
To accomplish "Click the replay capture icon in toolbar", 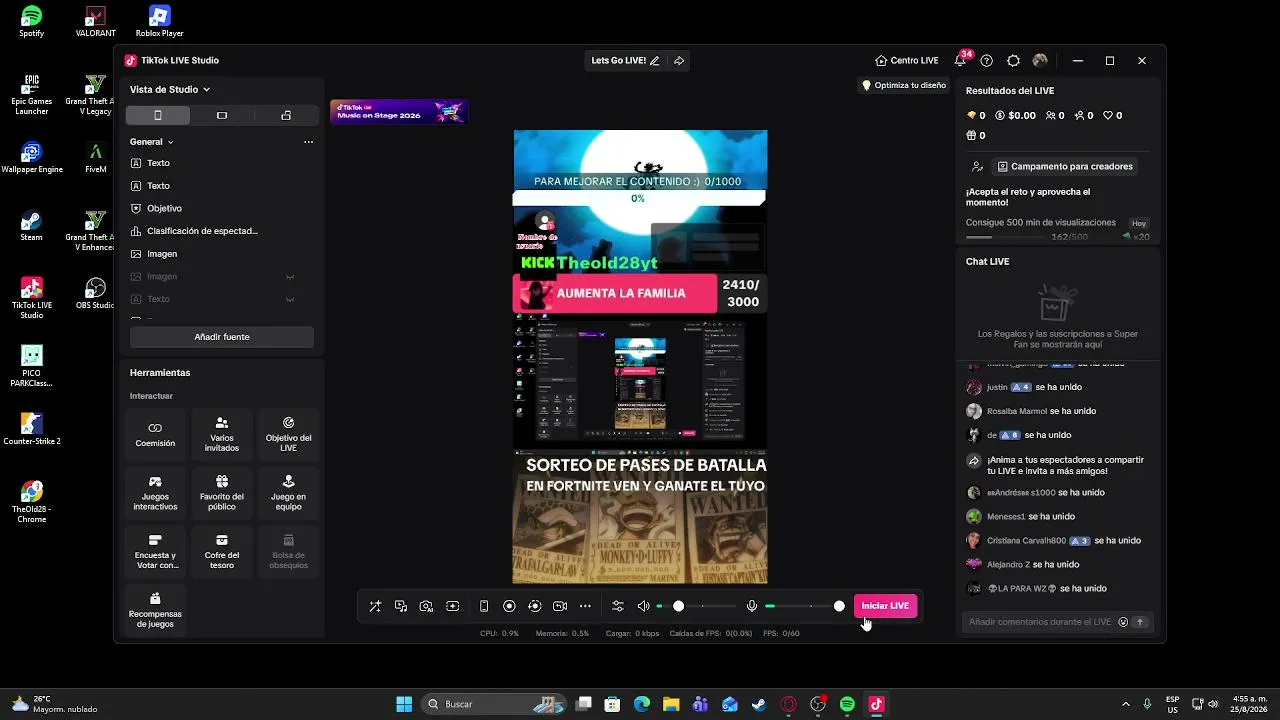I will point(535,606).
